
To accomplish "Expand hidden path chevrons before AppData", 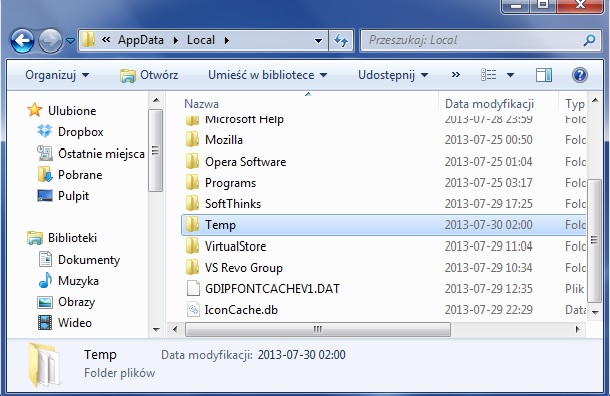I will tap(106, 40).
